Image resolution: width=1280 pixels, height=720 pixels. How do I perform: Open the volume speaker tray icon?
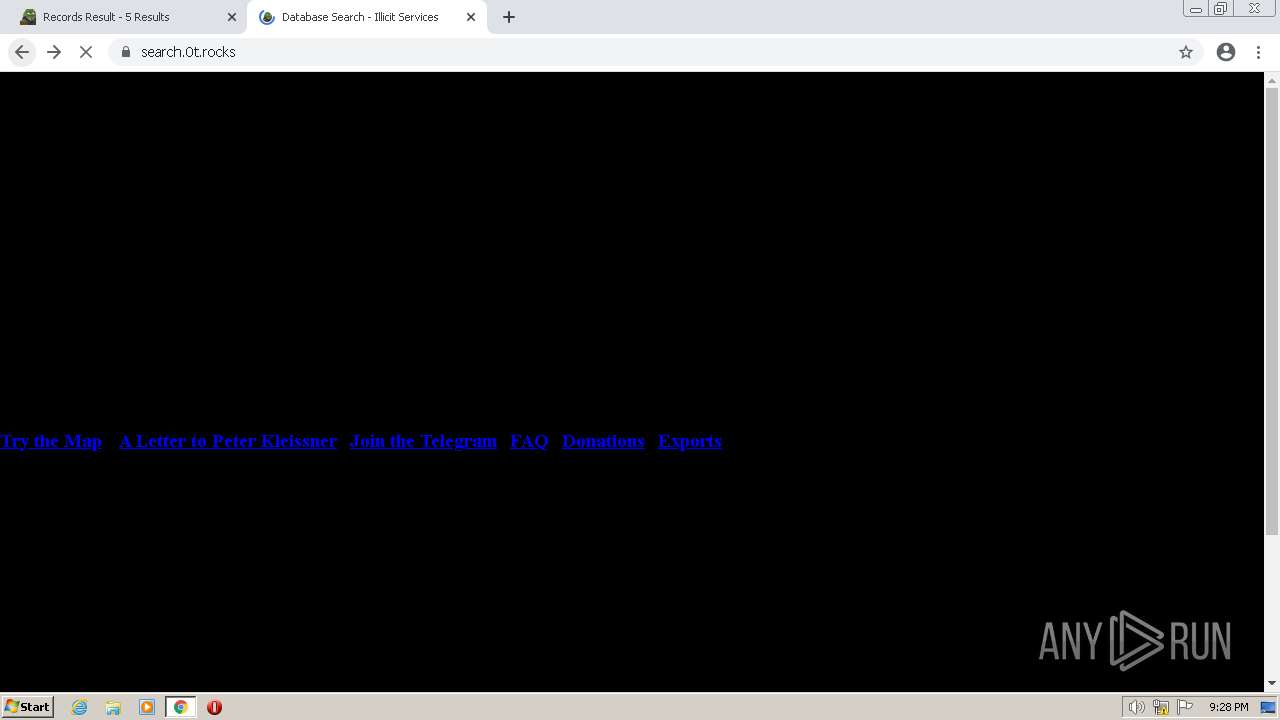pyautogui.click(x=1136, y=707)
